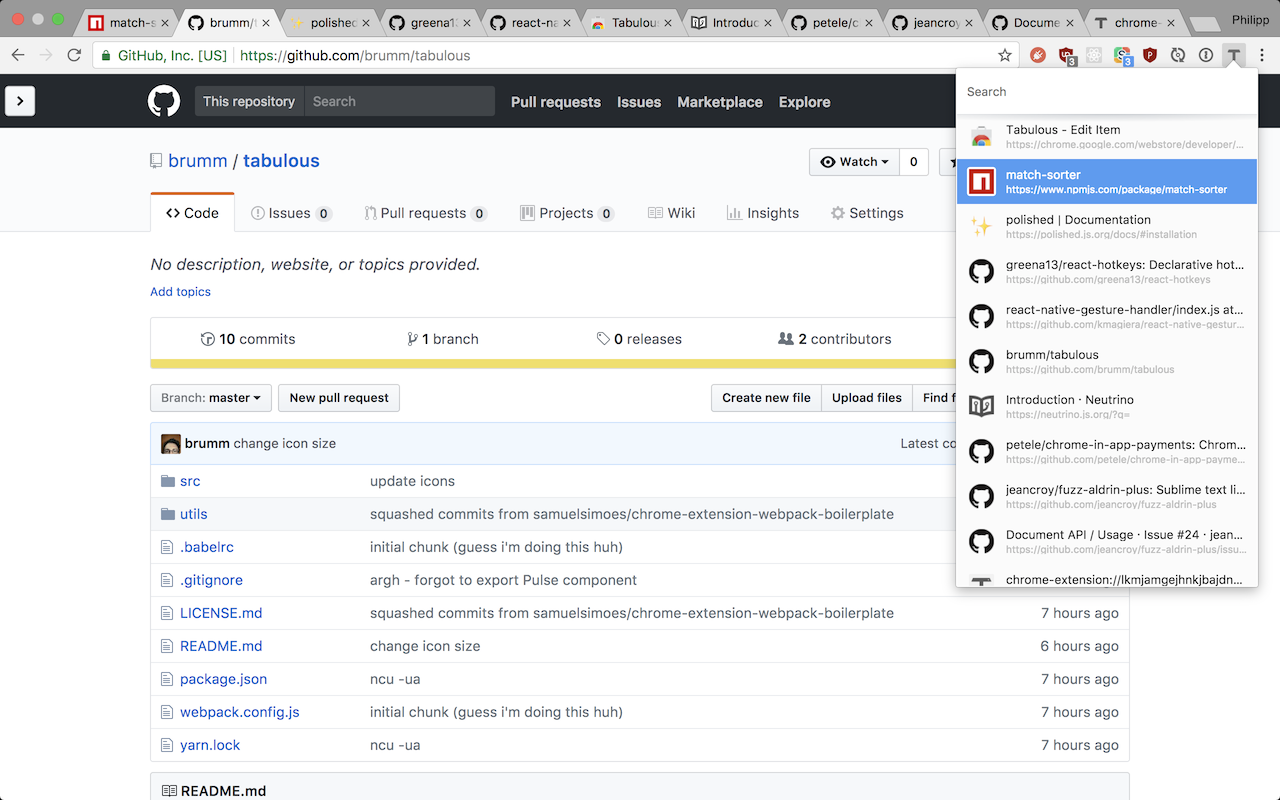Click the React DevTools extension icon
This screenshot has height=800, width=1280.
[1094, 56]
